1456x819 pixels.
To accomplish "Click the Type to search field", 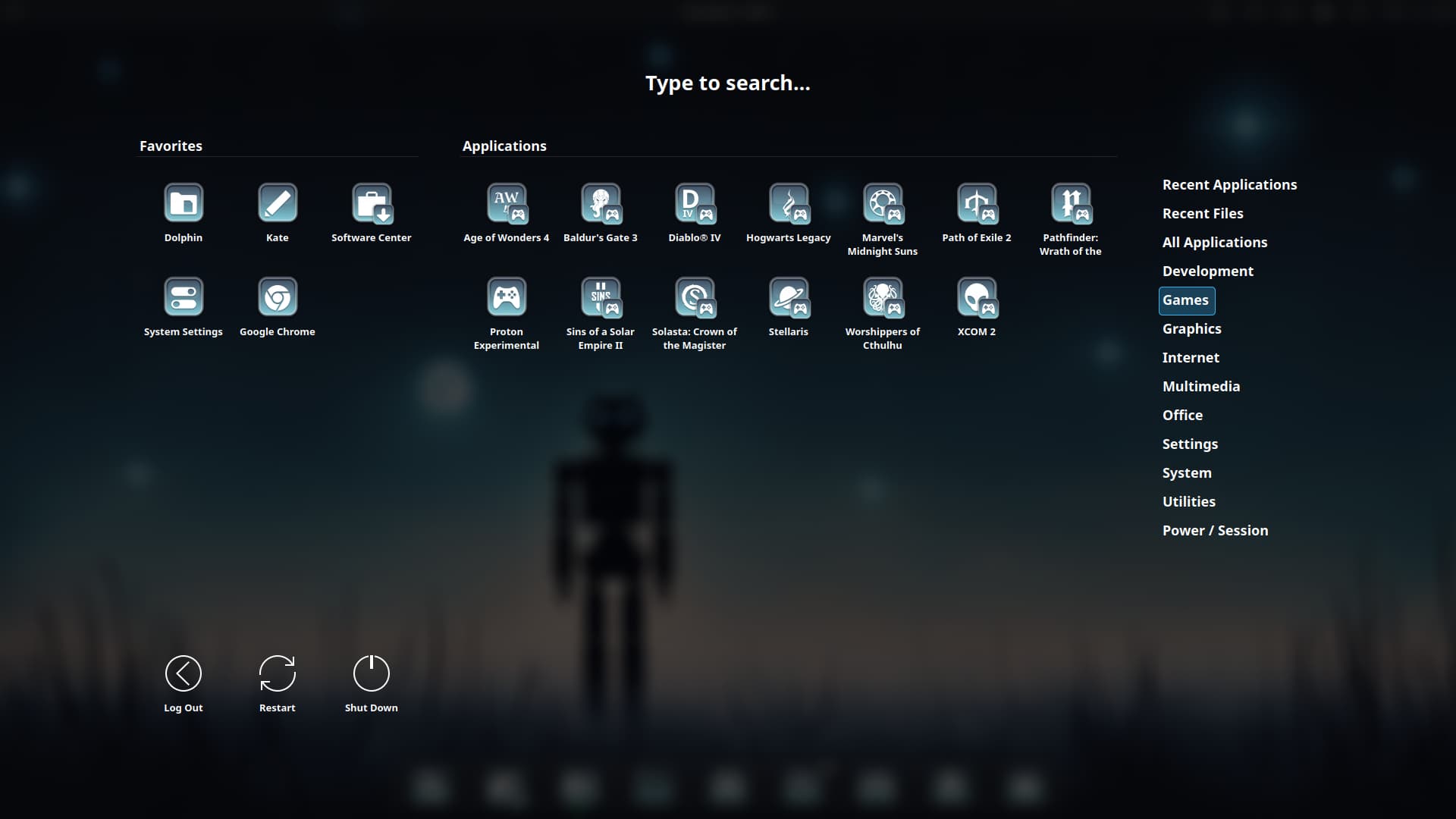I will pyautogui.click(x=728, y=83).
